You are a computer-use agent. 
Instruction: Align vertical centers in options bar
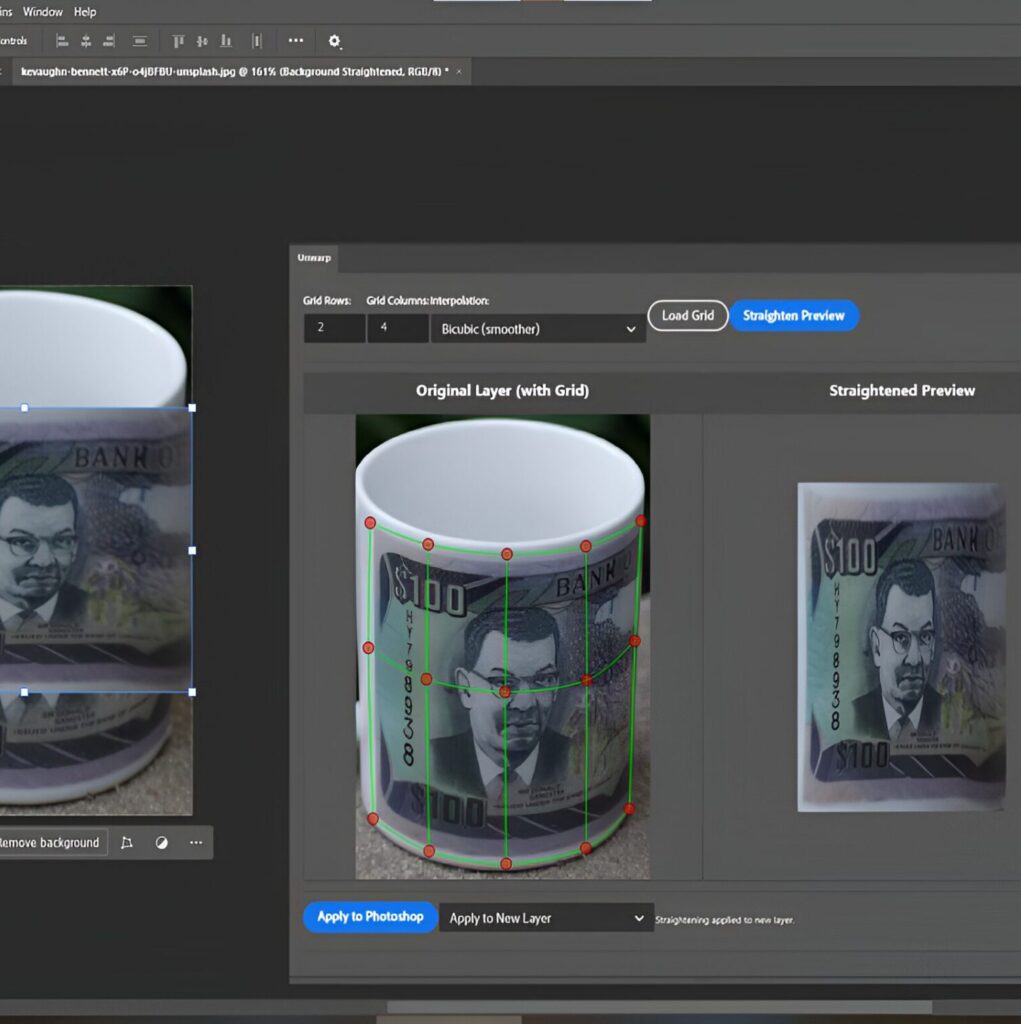pyautogui.click(x=202, y=42)
